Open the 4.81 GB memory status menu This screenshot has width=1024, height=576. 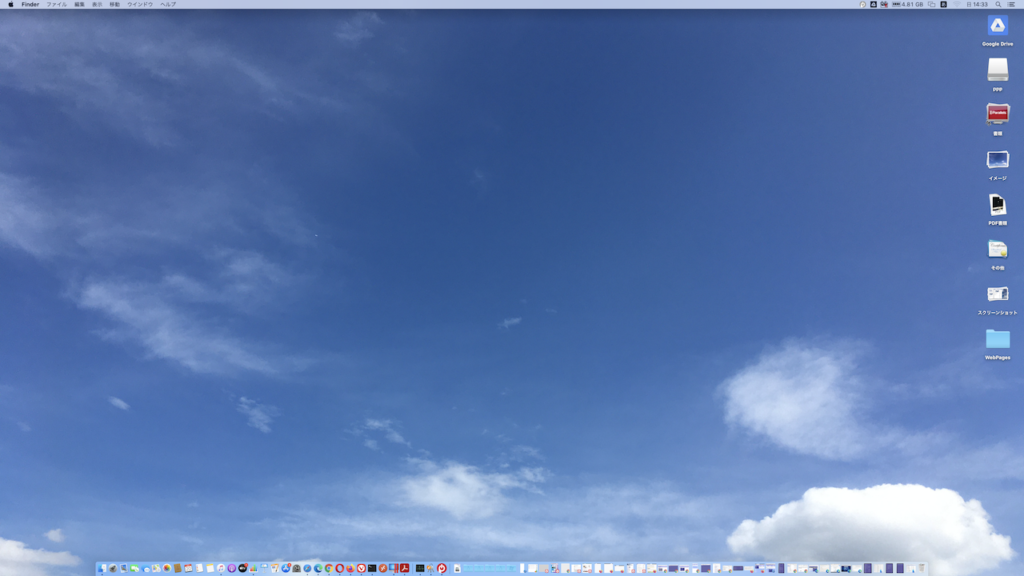pyautogui.click(x=908, y=4)
